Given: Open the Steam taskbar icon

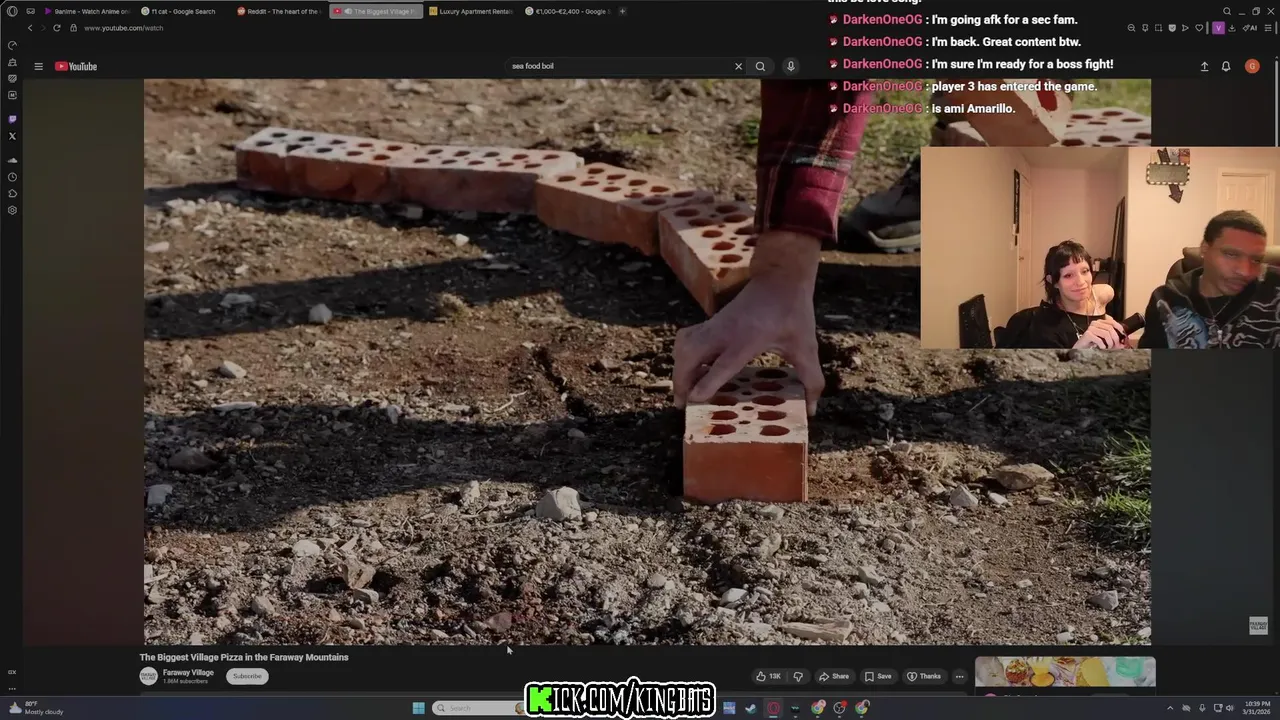Looking at the screenshot, I should [751, 708].
